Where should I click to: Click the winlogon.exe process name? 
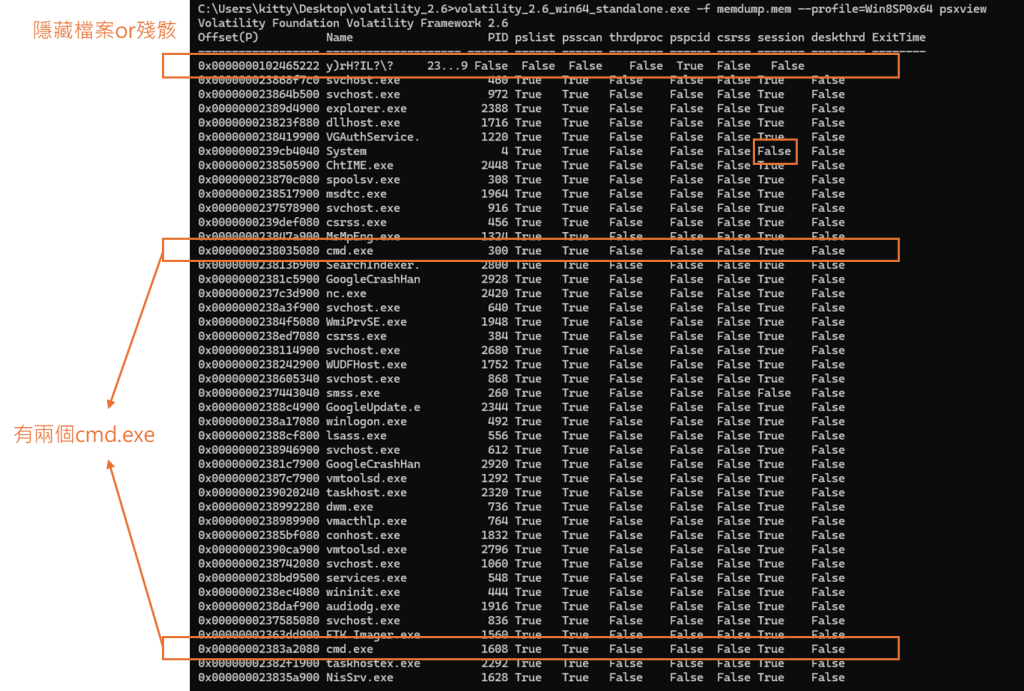point(366,422)
